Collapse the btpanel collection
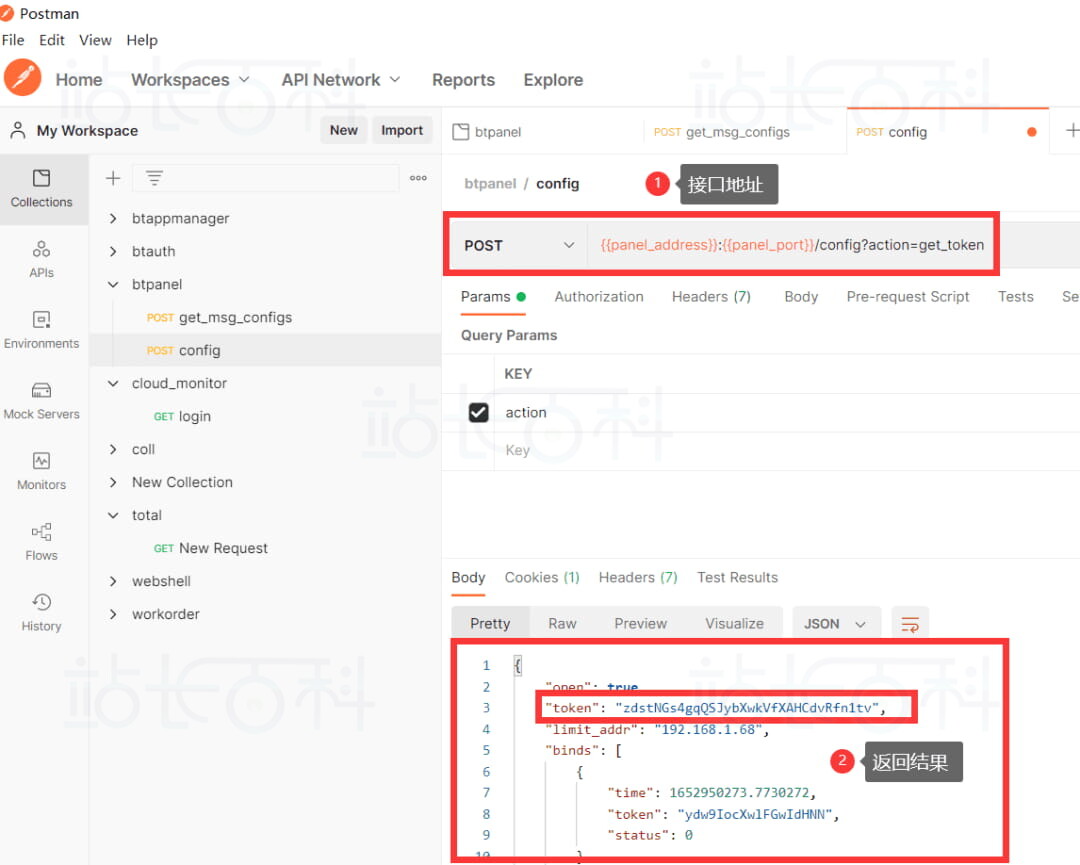 pos(113,284)
